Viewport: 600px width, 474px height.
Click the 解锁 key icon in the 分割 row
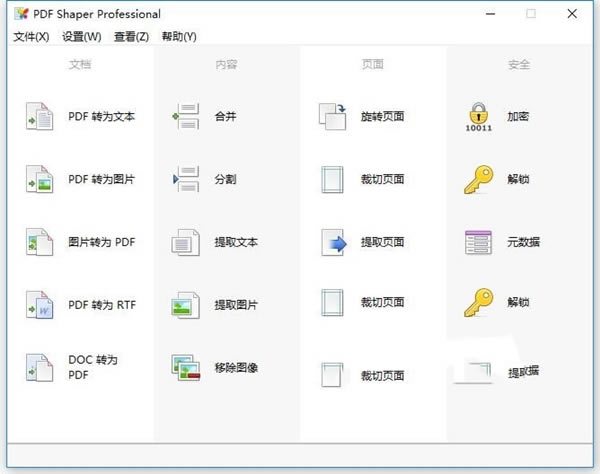click(478, 179)
